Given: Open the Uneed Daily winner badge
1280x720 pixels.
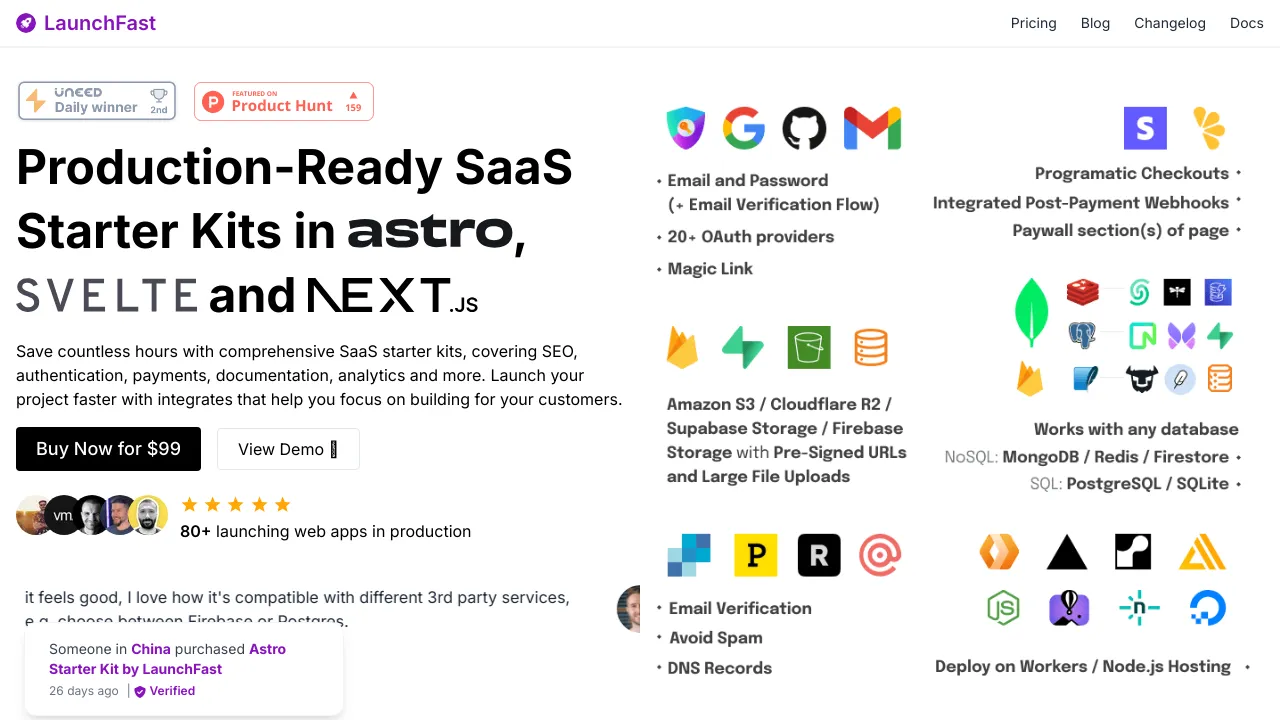Looking at the screenshot, I should click(x=97, y=101).
